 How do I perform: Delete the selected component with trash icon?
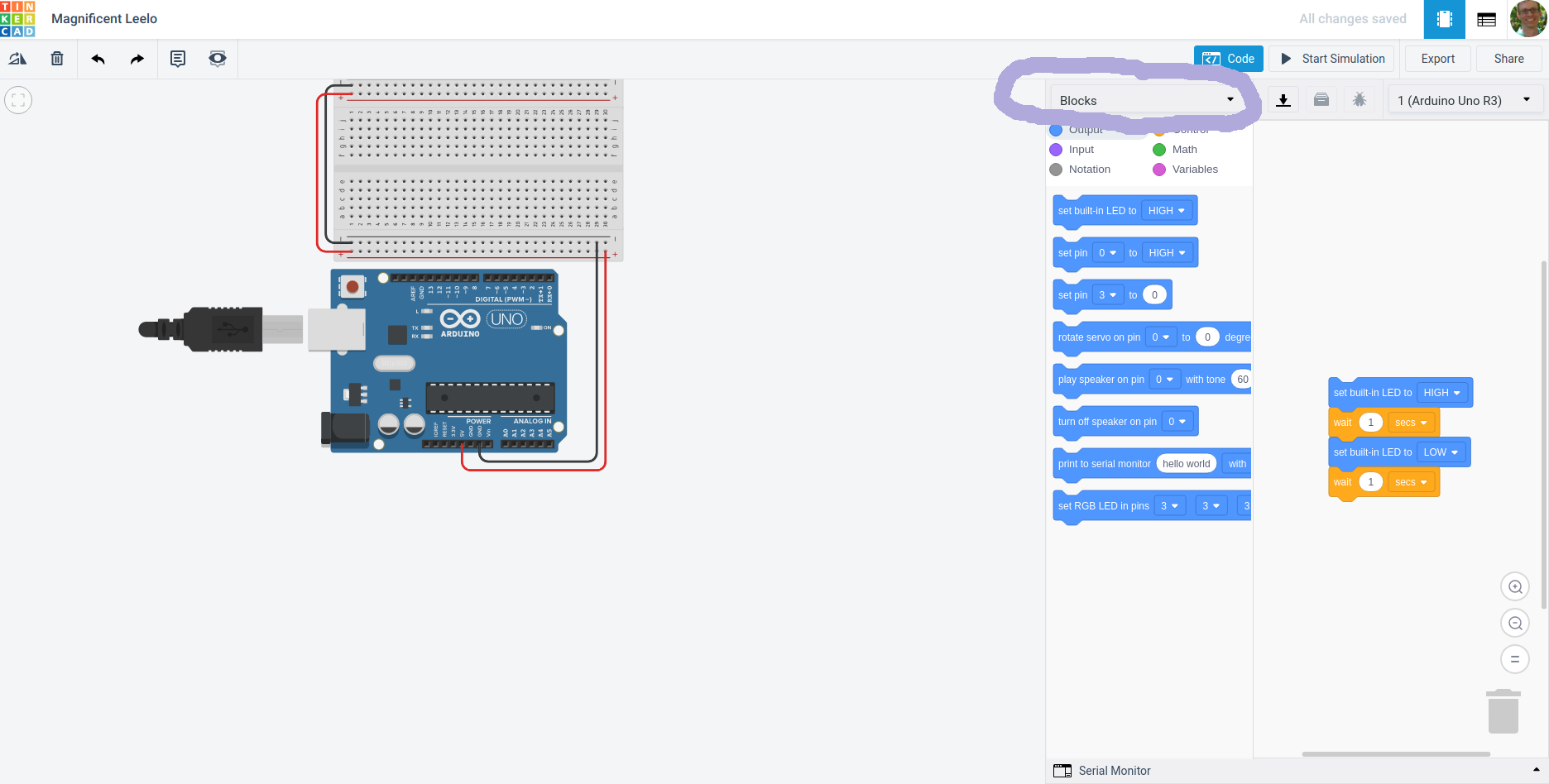pos(57,59)
